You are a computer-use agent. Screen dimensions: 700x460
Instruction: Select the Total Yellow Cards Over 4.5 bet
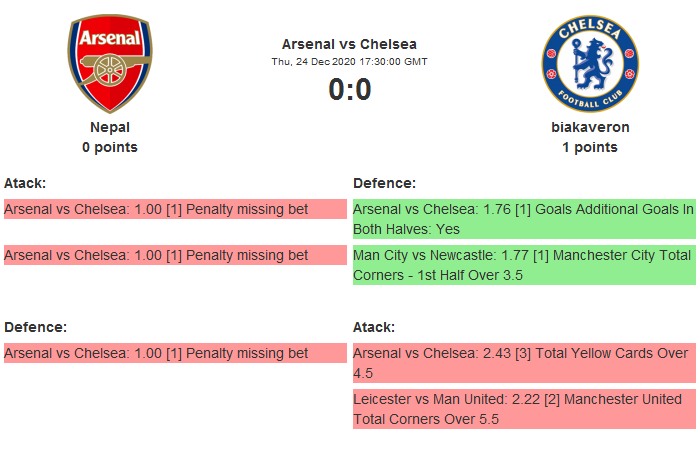(x=523, y=363)
